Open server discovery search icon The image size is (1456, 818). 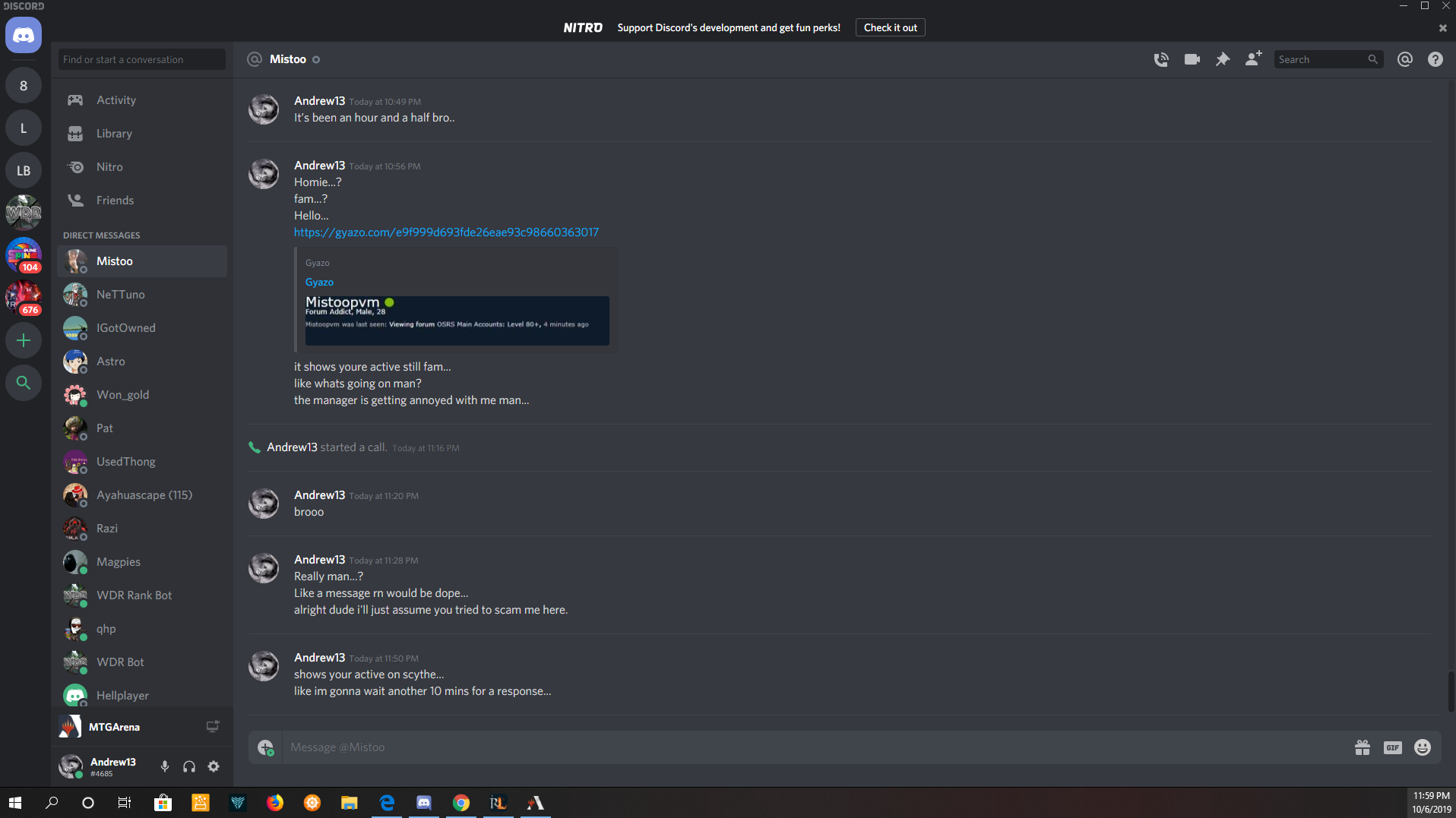tap(24, 383)
